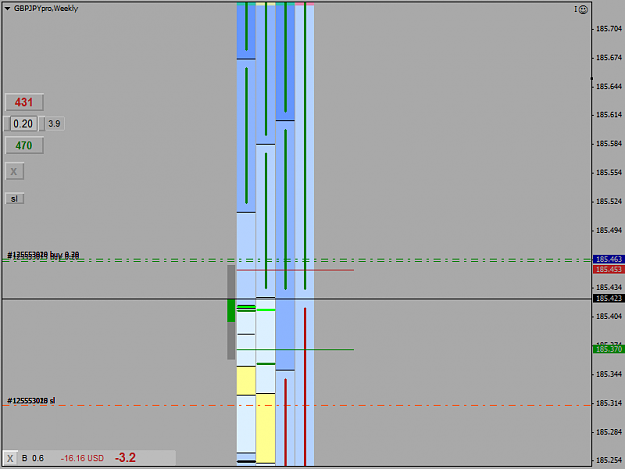Click the X button beside B 0.6
Image resolution: width=625 pixels, height=469 pixels.
click(x=10, y=458)
